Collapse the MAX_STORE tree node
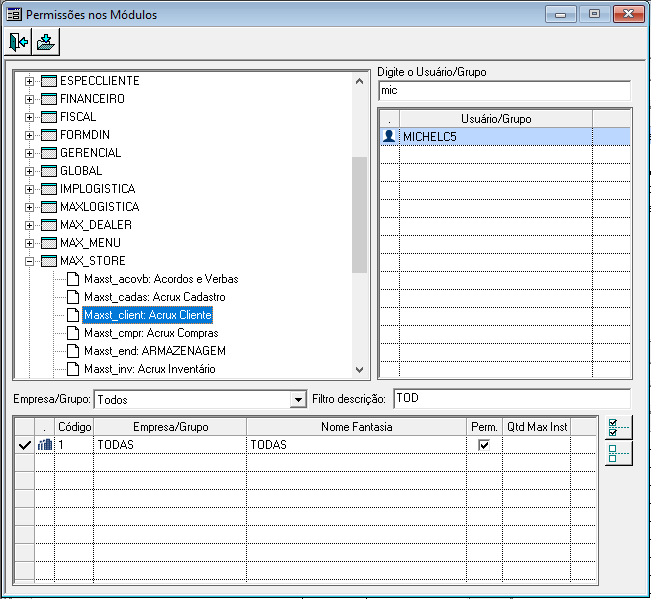Image resolution: width=651 pixels, height=599 pixels. pyautogui.click(x=29, y=261)
